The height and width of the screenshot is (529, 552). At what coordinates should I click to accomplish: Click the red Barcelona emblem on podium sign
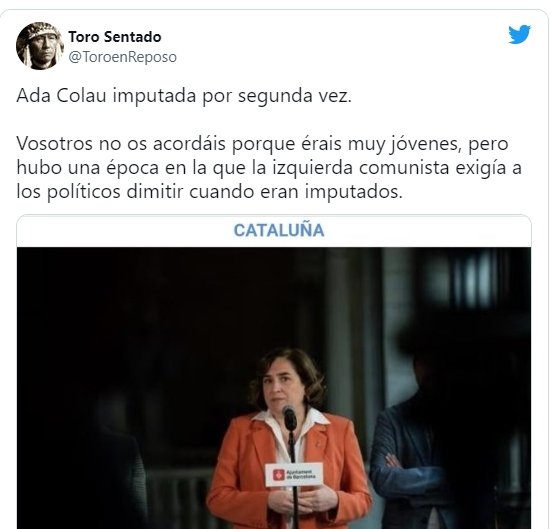pos(278,475)
